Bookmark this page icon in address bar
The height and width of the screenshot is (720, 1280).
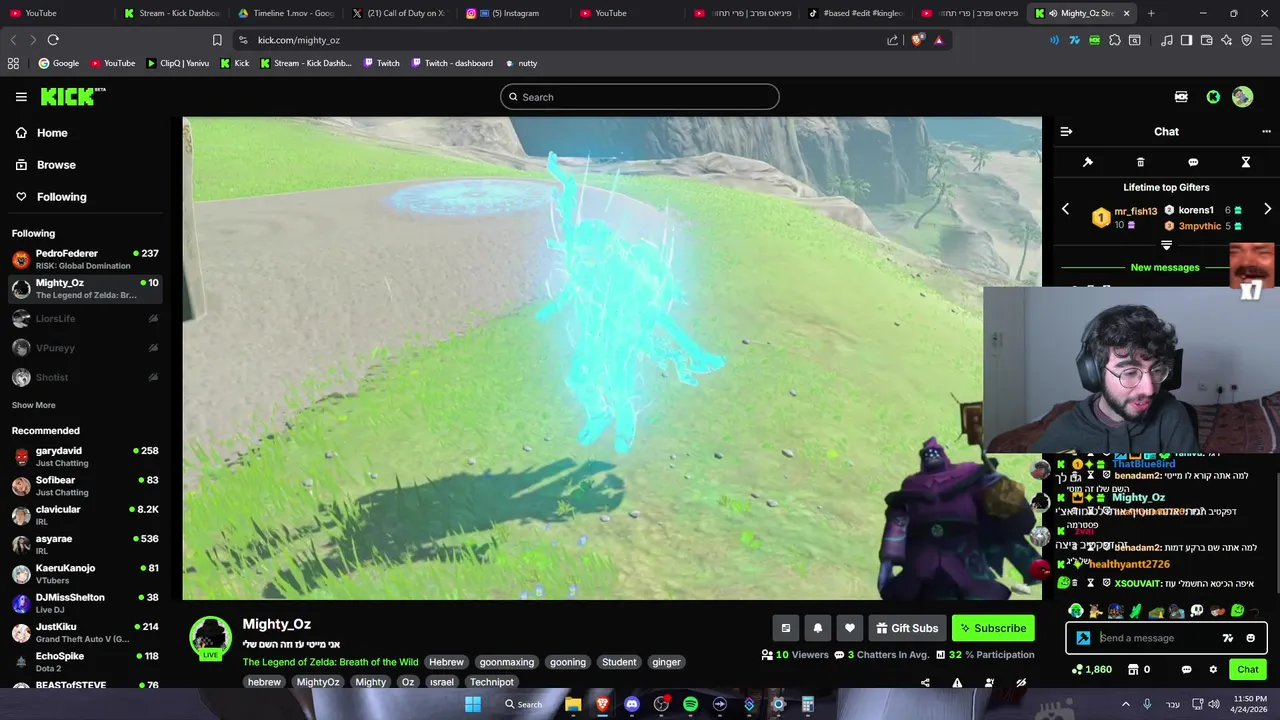tap(217, 40)
